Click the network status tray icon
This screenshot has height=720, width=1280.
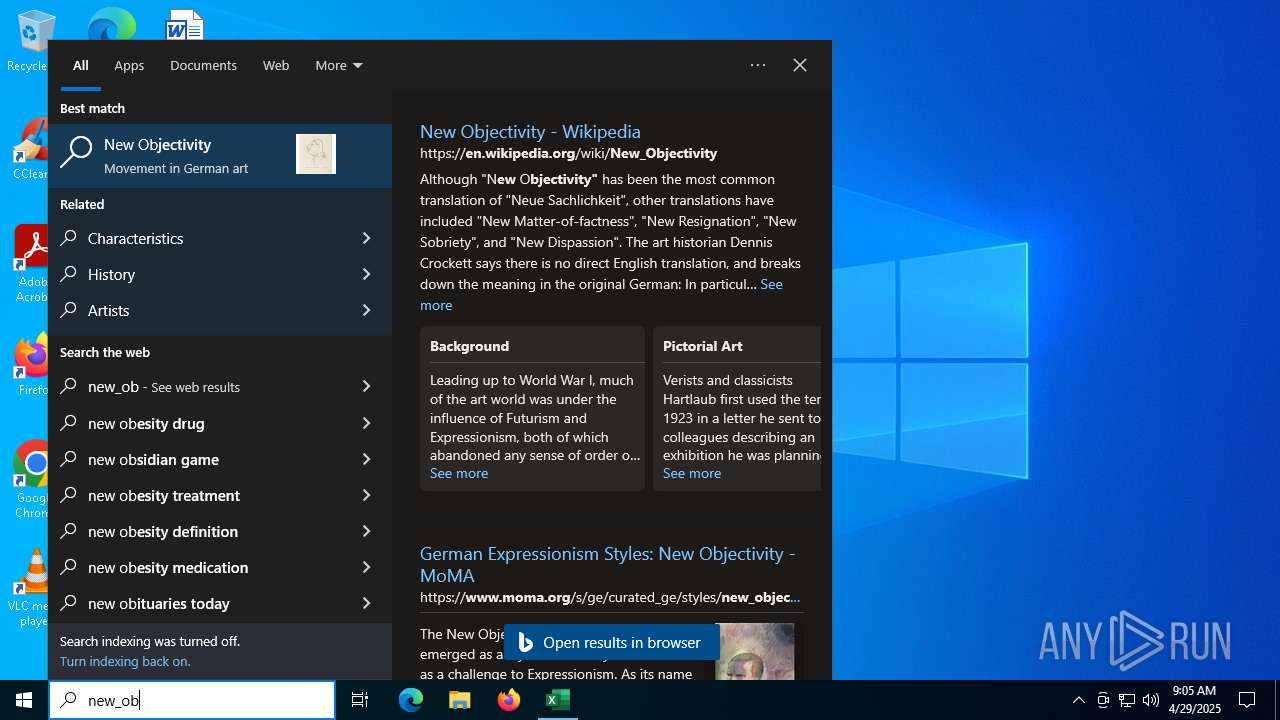pyautogui.click(x=1127, y=700)
